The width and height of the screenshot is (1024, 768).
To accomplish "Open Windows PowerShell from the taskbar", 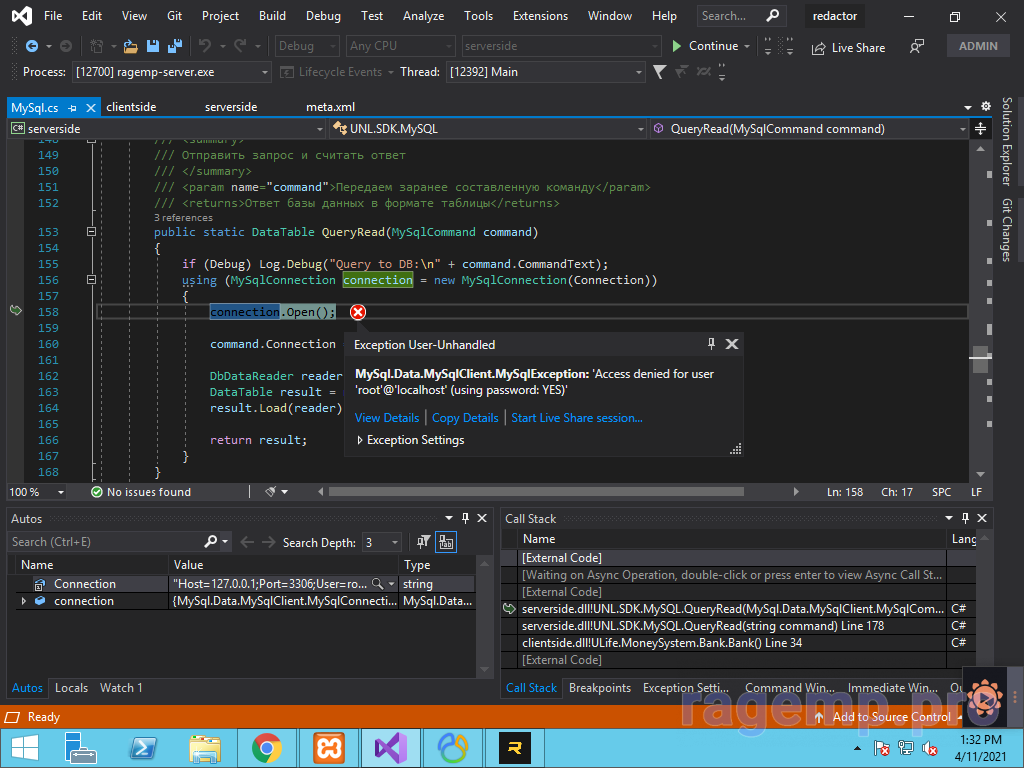I will point(144,748).
